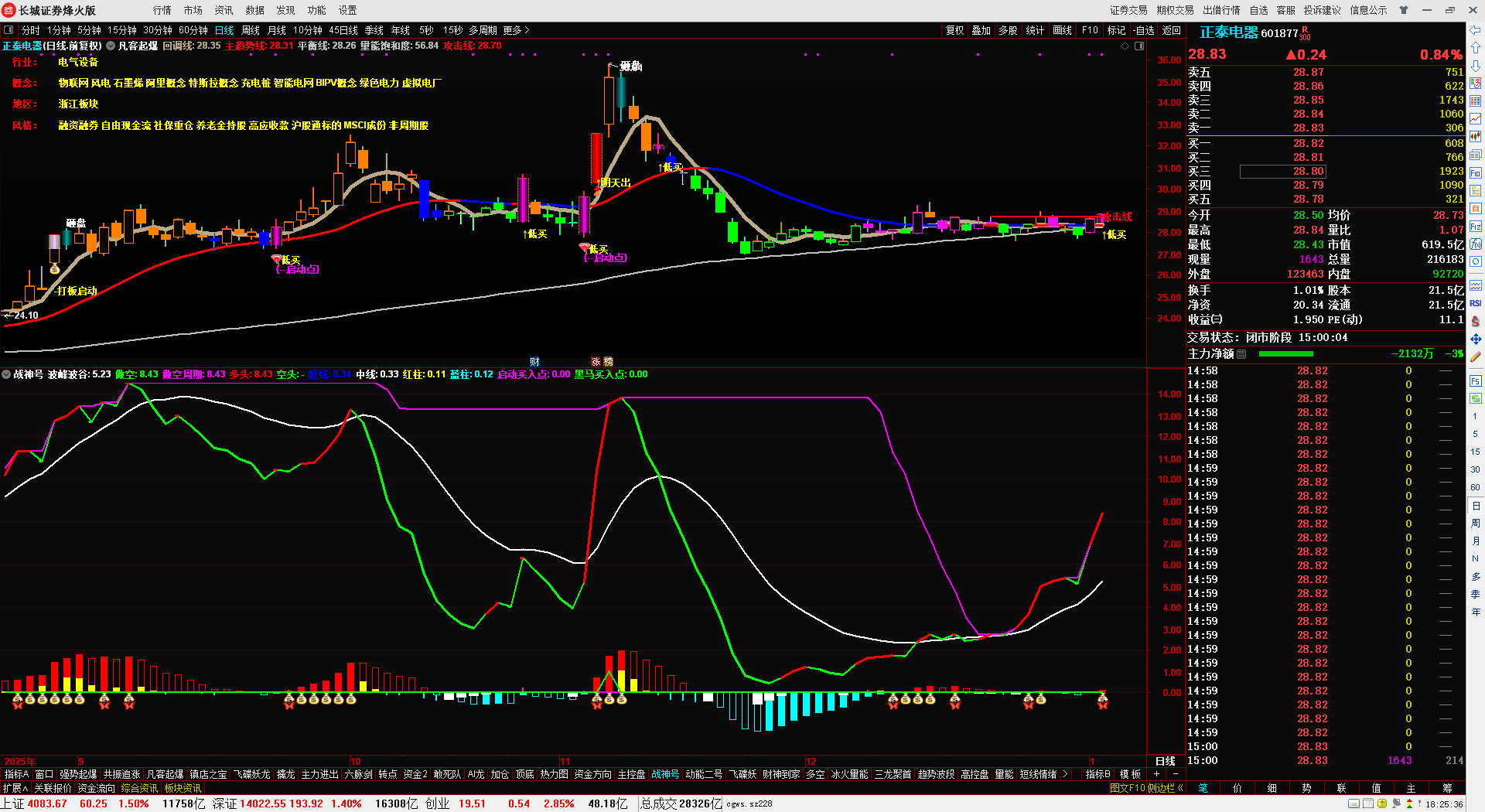Open the 功能 menu

tap(317, 10)
